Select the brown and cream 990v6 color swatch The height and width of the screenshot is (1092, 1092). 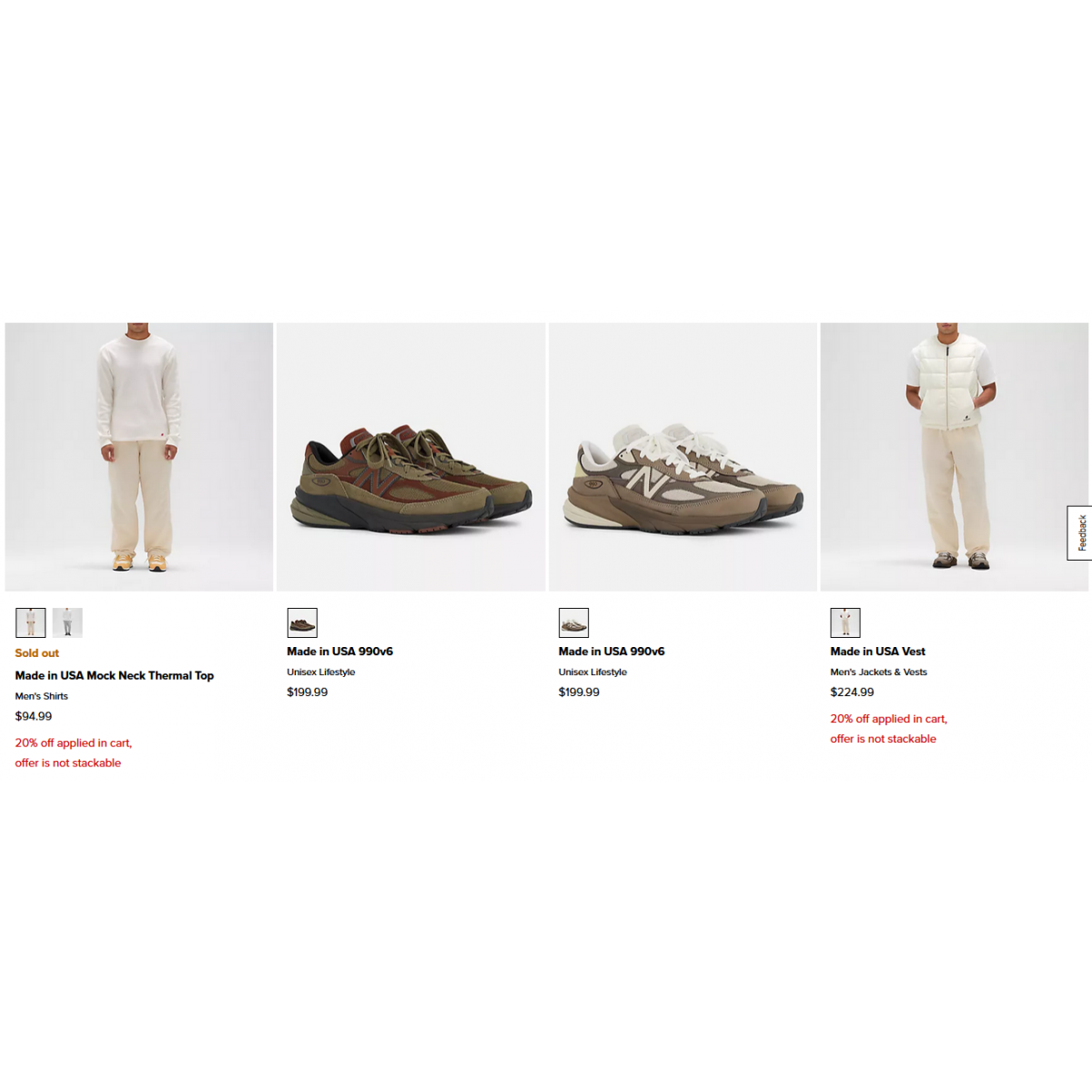point(573,622)
